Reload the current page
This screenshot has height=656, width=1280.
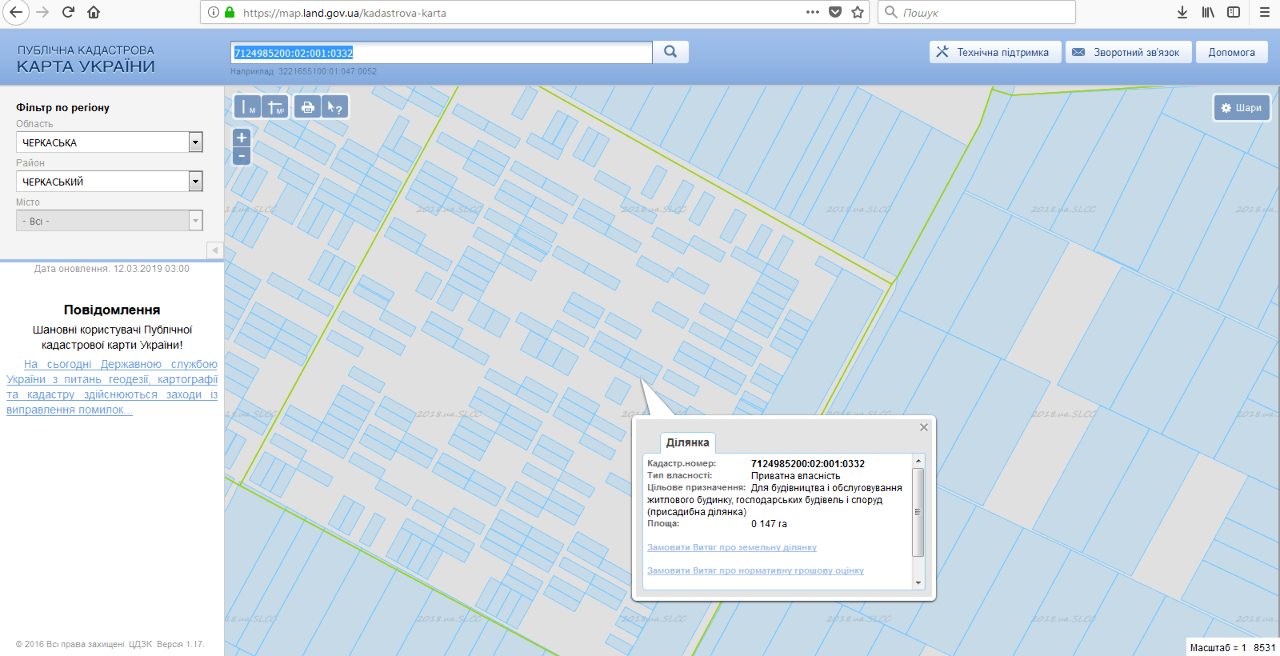[x=68, y=12]
